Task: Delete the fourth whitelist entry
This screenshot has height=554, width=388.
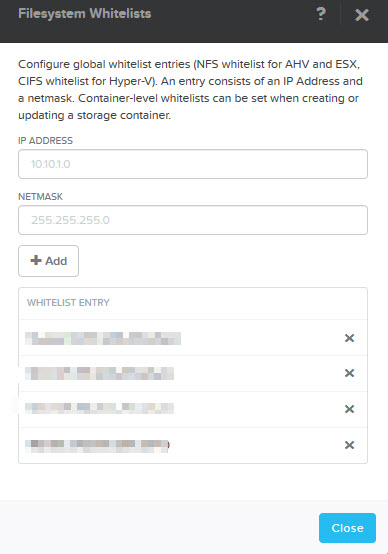Action: 349,445
